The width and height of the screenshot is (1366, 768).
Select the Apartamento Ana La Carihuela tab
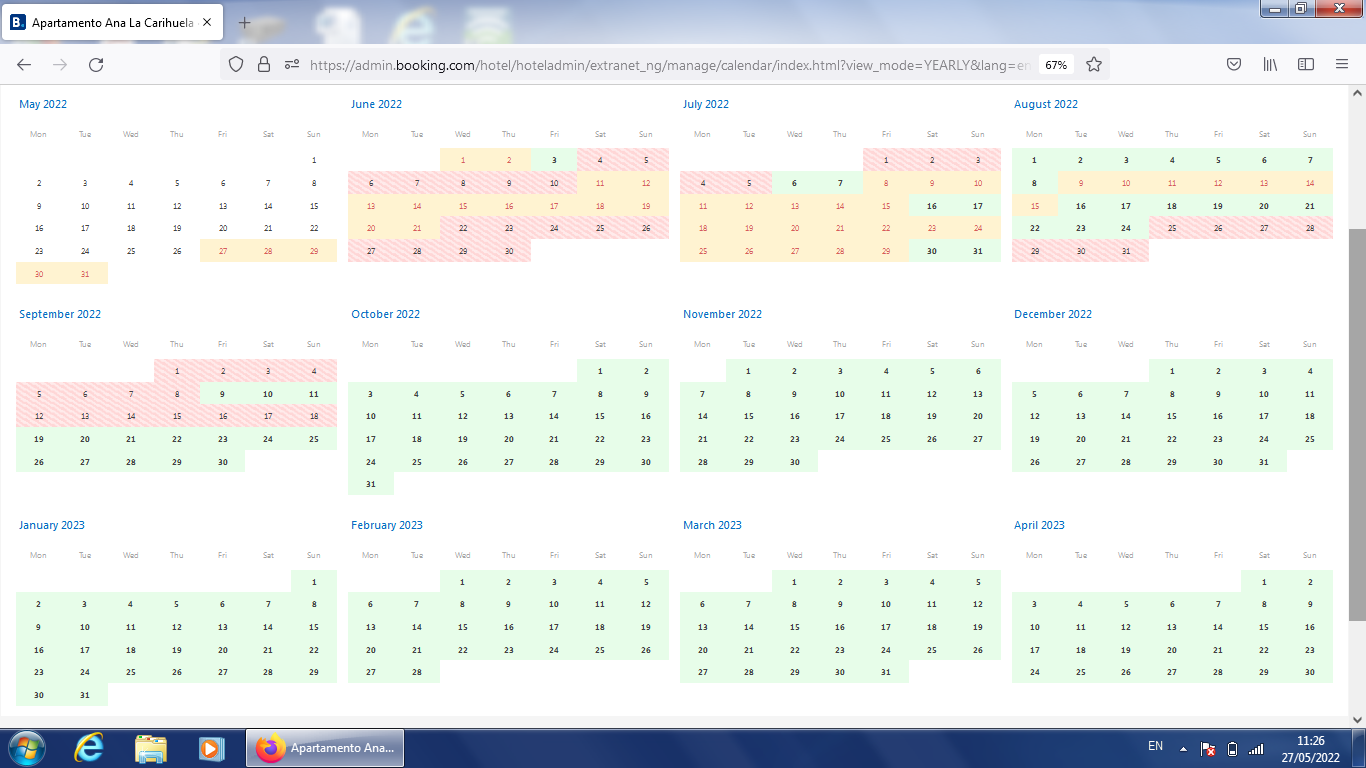click(x=110, y=22)
